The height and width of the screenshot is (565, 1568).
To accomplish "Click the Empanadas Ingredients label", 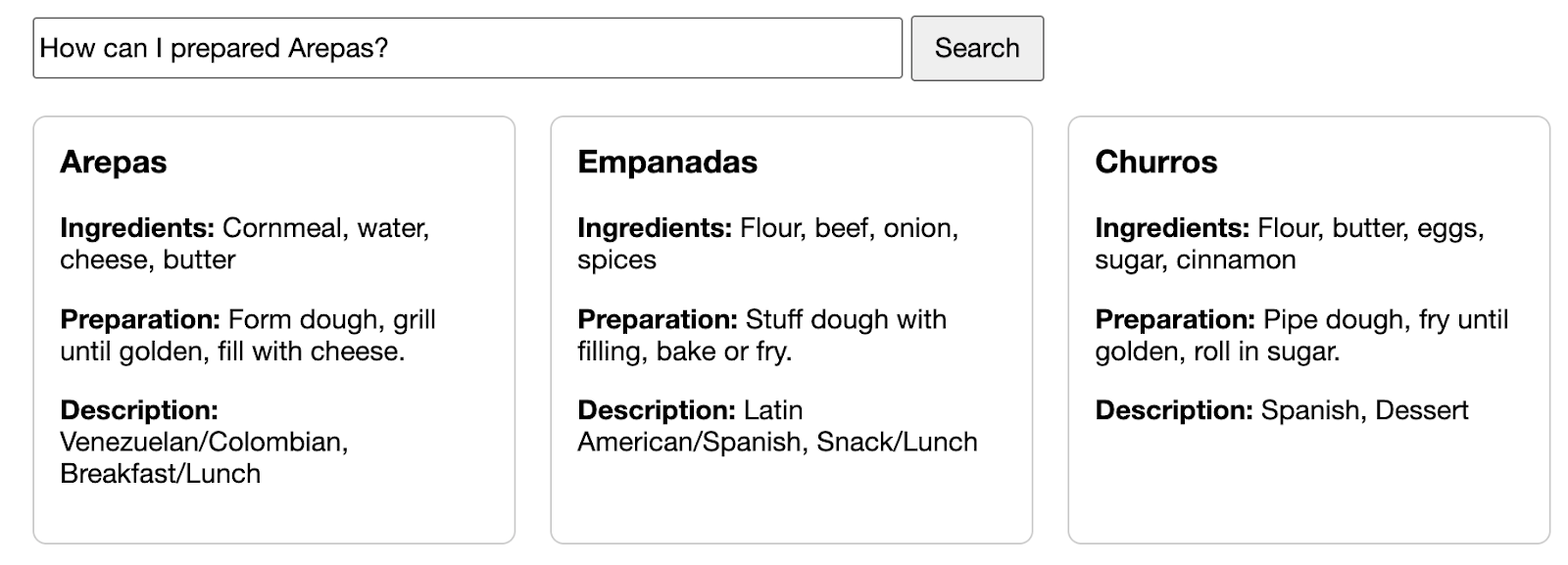I will pyautogui.click(x=655, y=228).
